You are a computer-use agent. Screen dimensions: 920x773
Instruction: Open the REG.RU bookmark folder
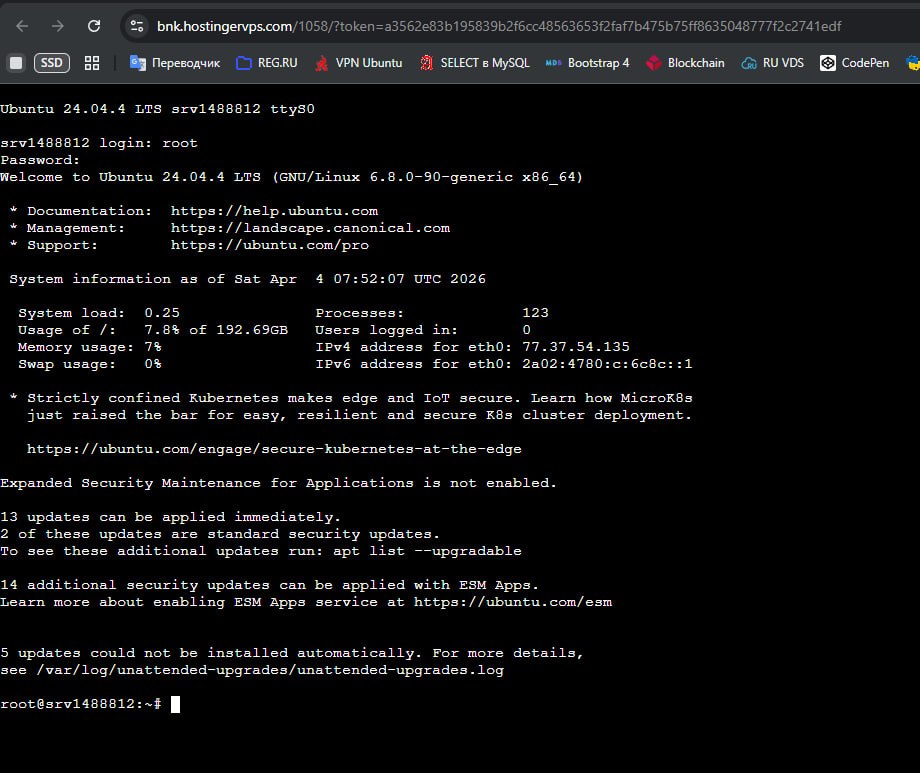pos(266,63)
